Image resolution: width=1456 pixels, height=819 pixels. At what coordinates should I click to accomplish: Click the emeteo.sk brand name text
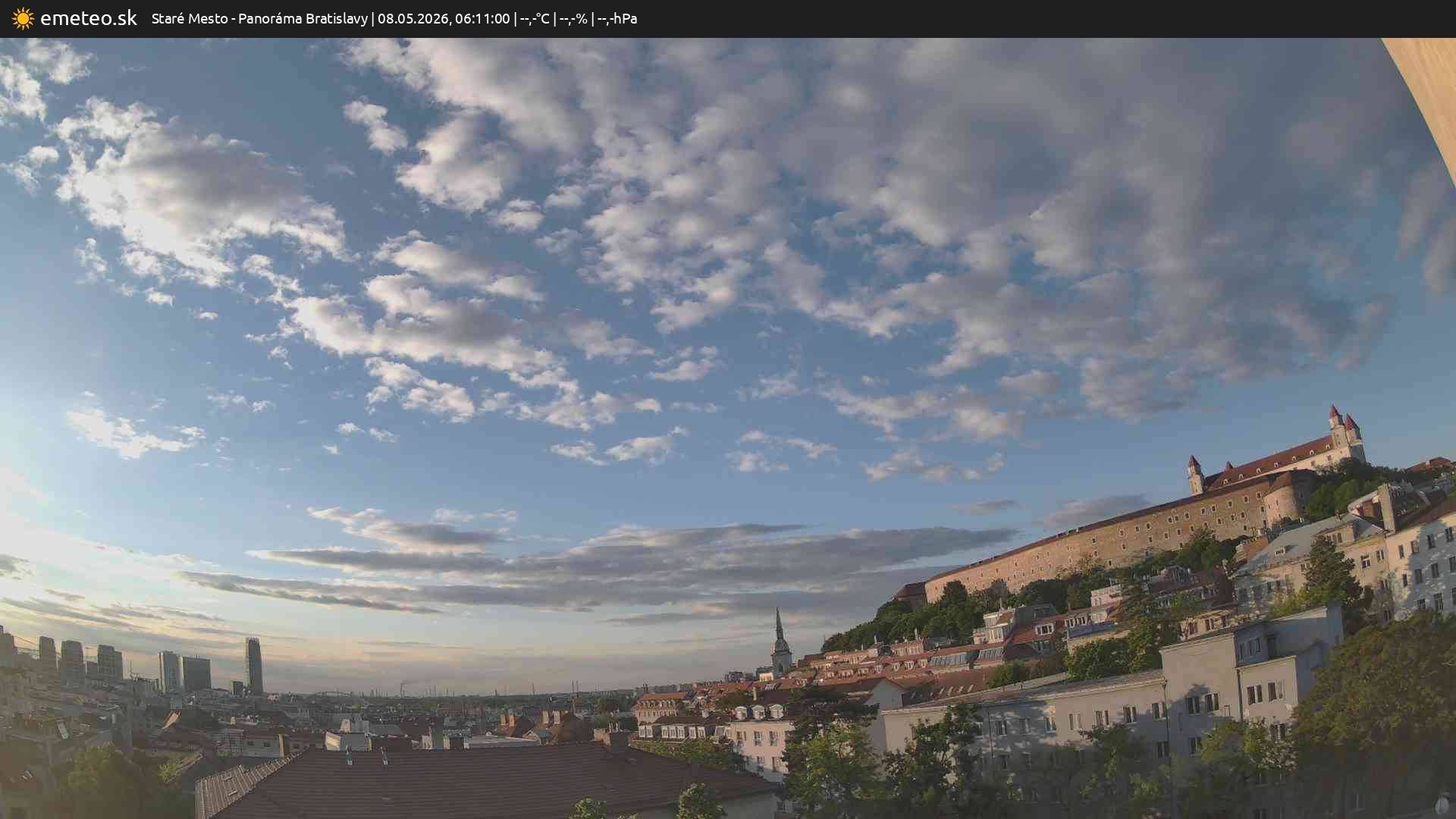pos(89,18)
